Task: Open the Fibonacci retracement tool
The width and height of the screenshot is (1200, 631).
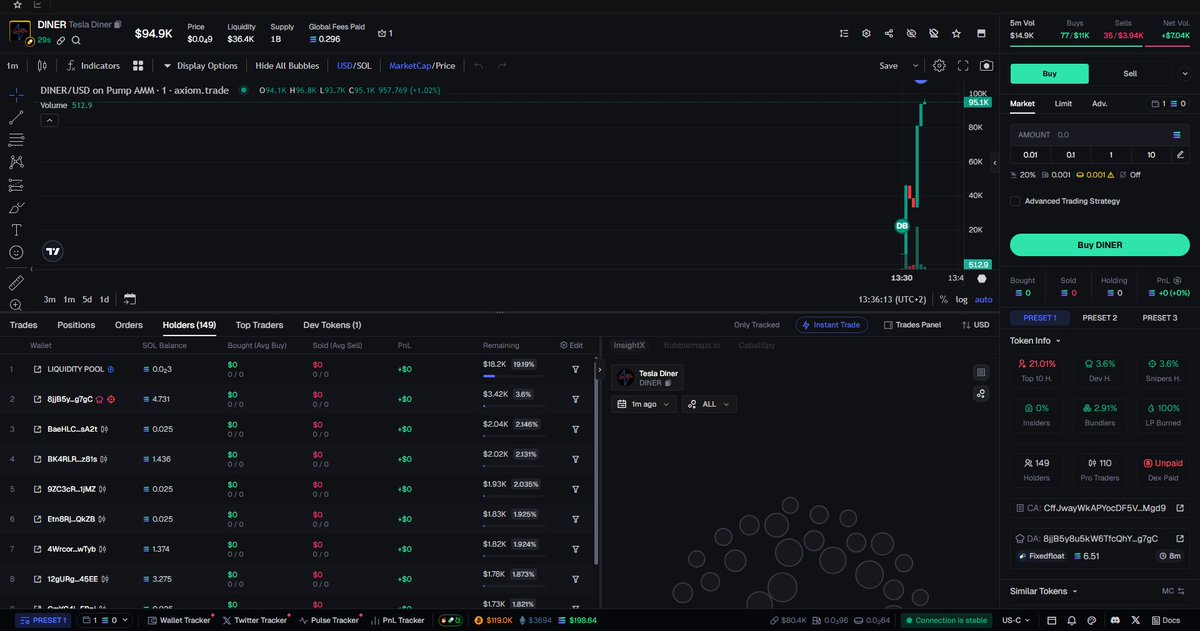Action: coord(16,140)
